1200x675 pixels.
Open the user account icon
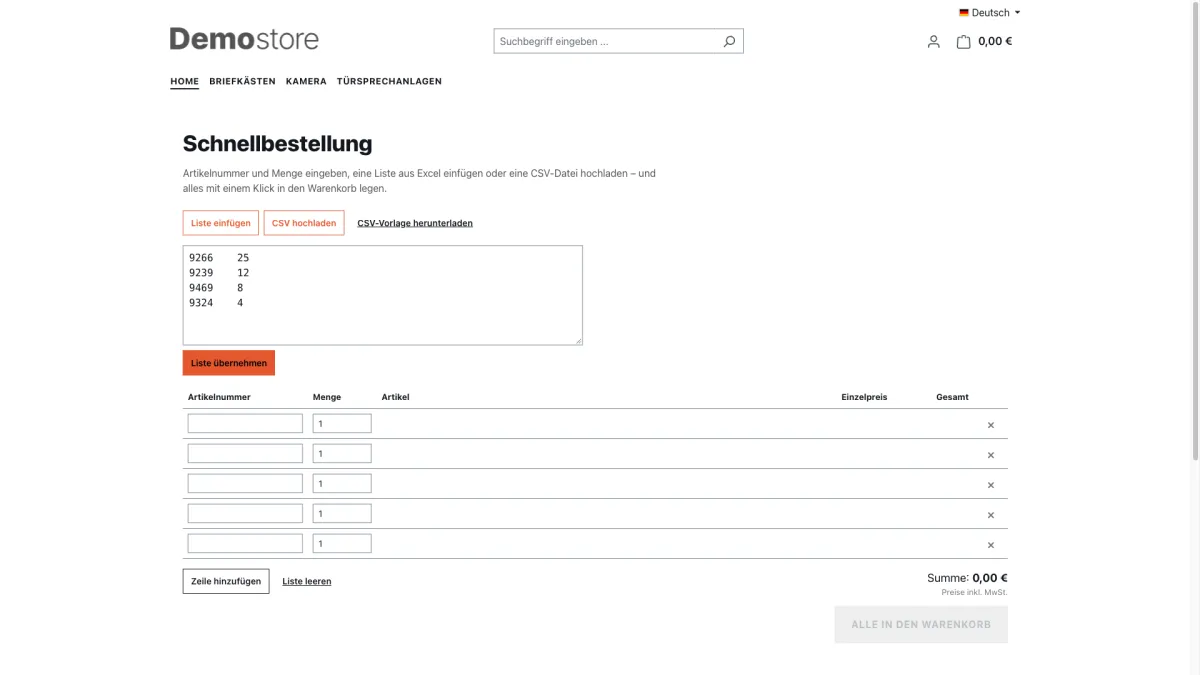933,42
